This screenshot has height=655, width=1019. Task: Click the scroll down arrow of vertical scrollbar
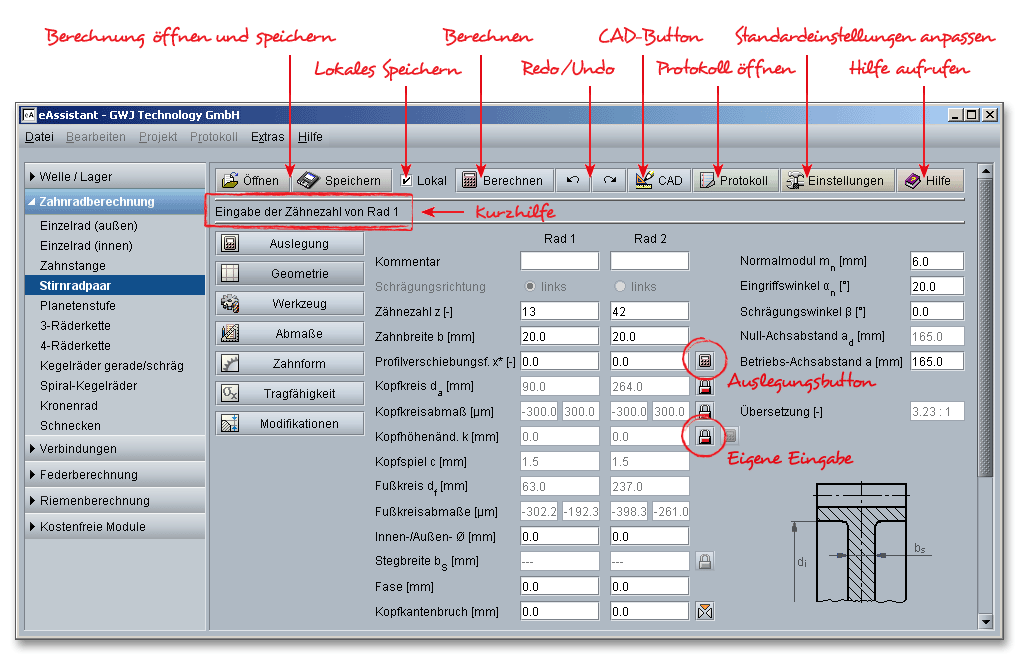[x=986, y=622]
